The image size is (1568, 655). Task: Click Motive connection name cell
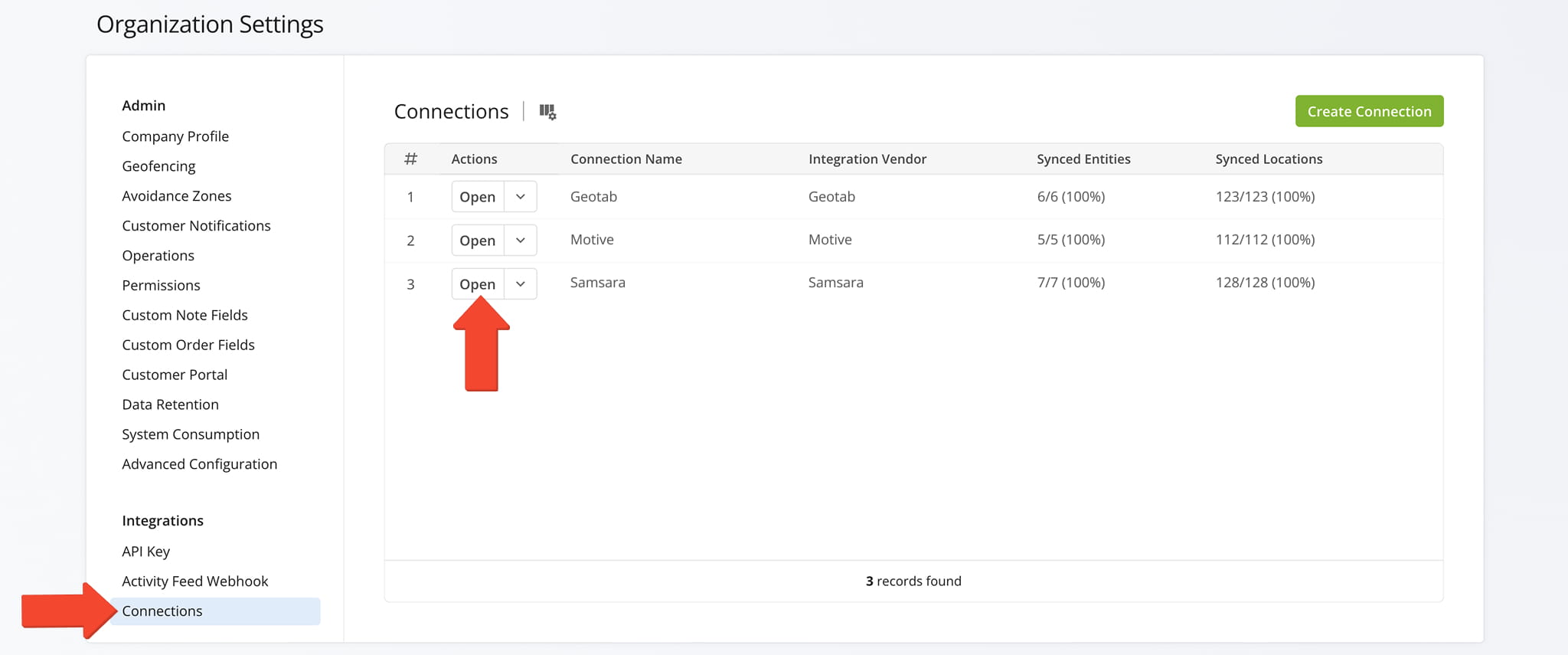592,240
